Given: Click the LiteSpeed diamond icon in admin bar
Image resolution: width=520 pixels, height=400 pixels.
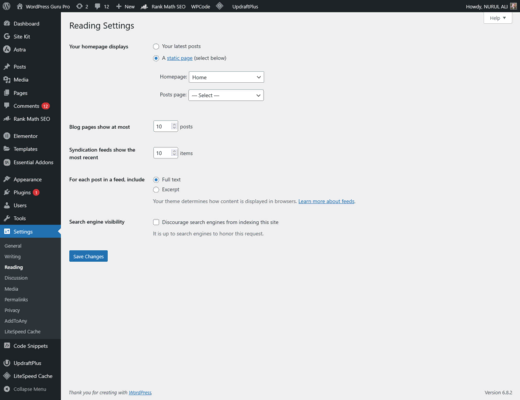Looking at the screenshot, I should (x=219, y=6).
